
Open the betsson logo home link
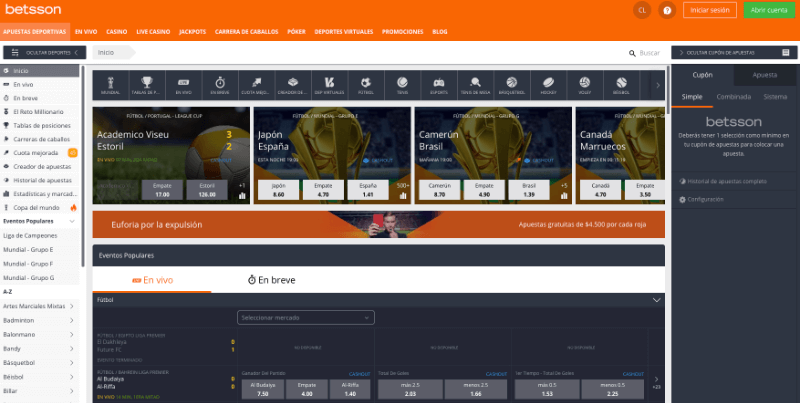[33, 9]
